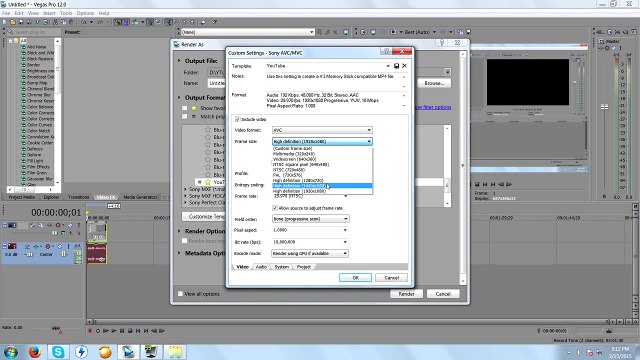Image resolution: width=640 pixels, height=360 pixels.
Task: Select the Custom frame size option
Action: [x=322, y=149]
